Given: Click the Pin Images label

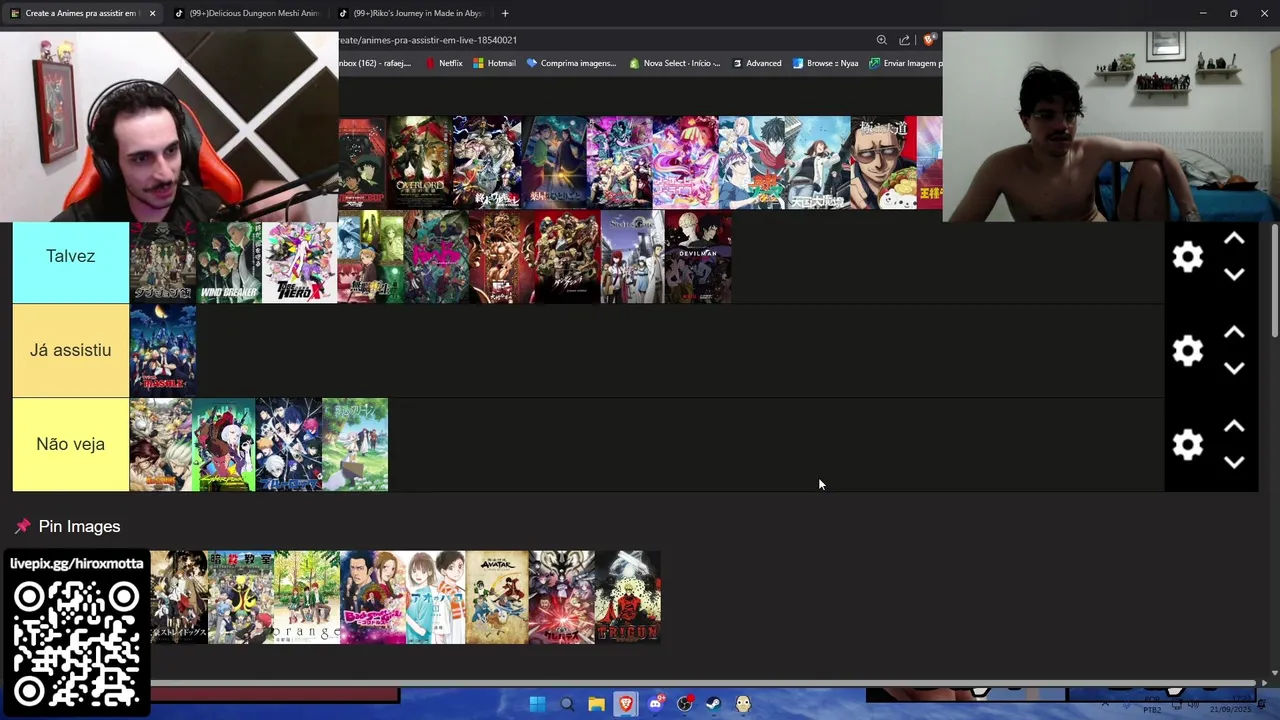Looking at the screenshot, I should (79, 526).
